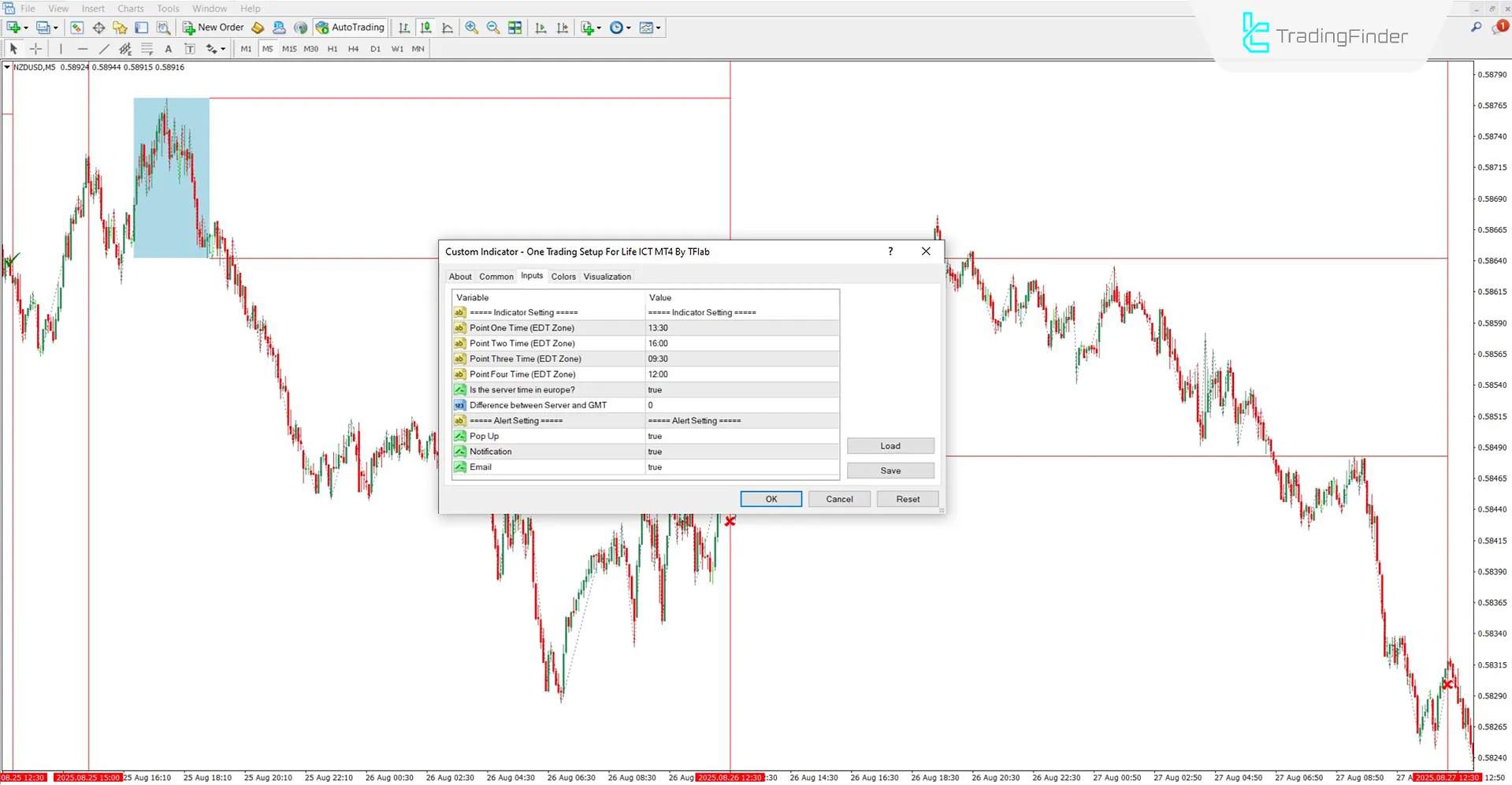Select the trendline drawing tool
Image resolution: width=1512 pixels, height=785 pixels.
pos(103,48)
